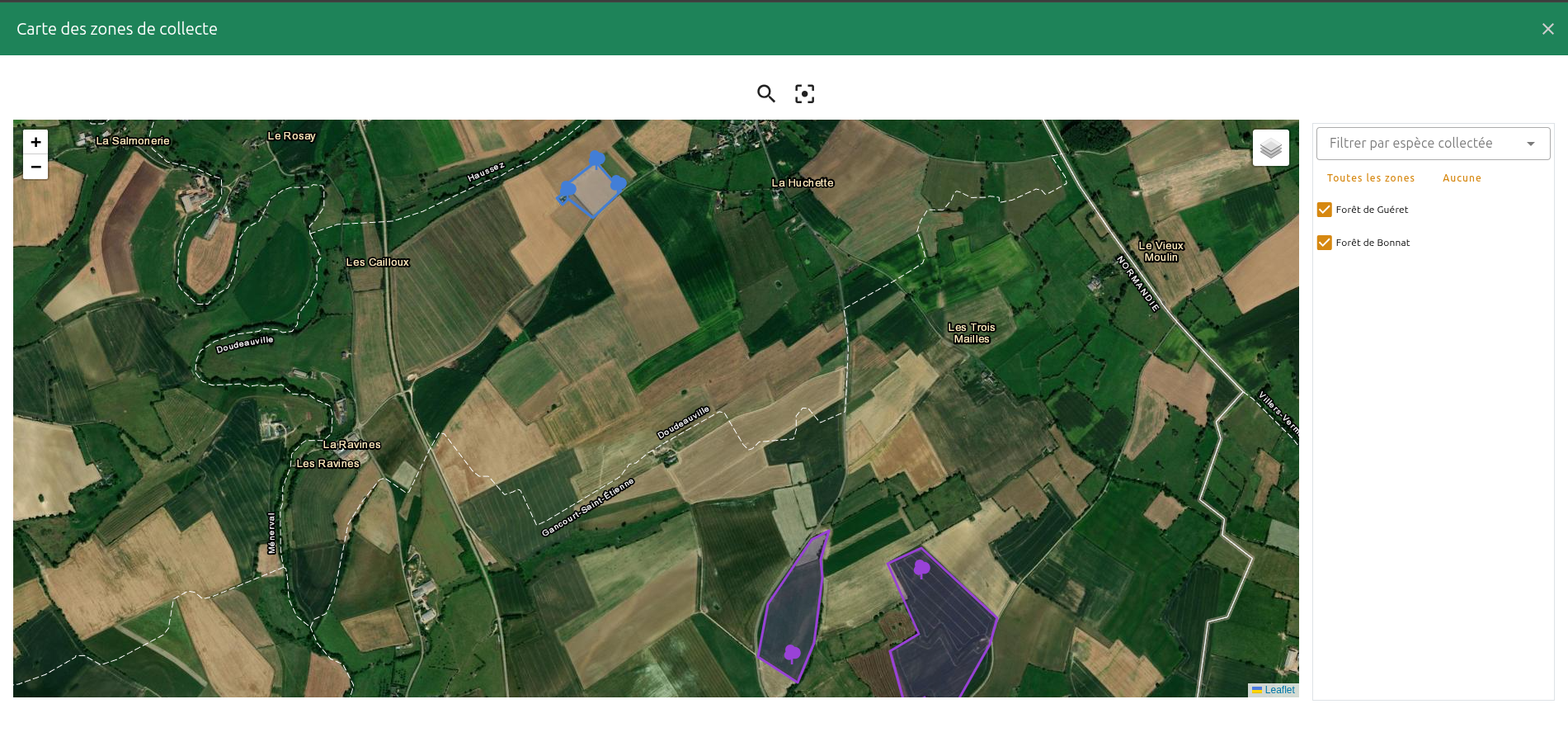Click the Carte des zones de collecte title
The image size is (1568, 737).
pyautogui.click(x=117, y=29)
